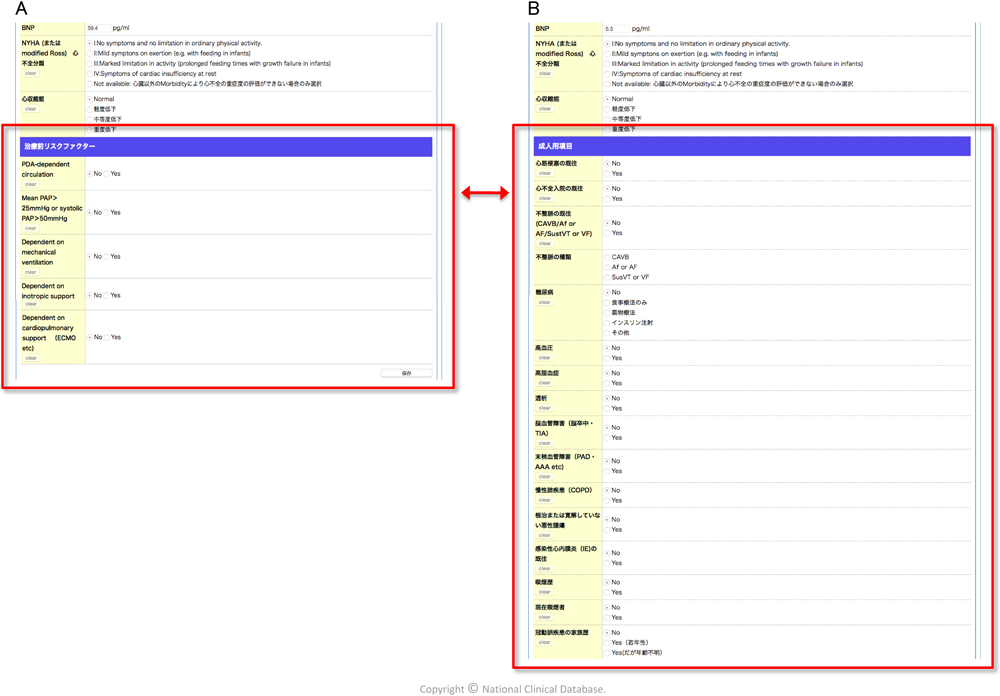Select インスリン注射 for diabetes in panel B

(607, 323)
